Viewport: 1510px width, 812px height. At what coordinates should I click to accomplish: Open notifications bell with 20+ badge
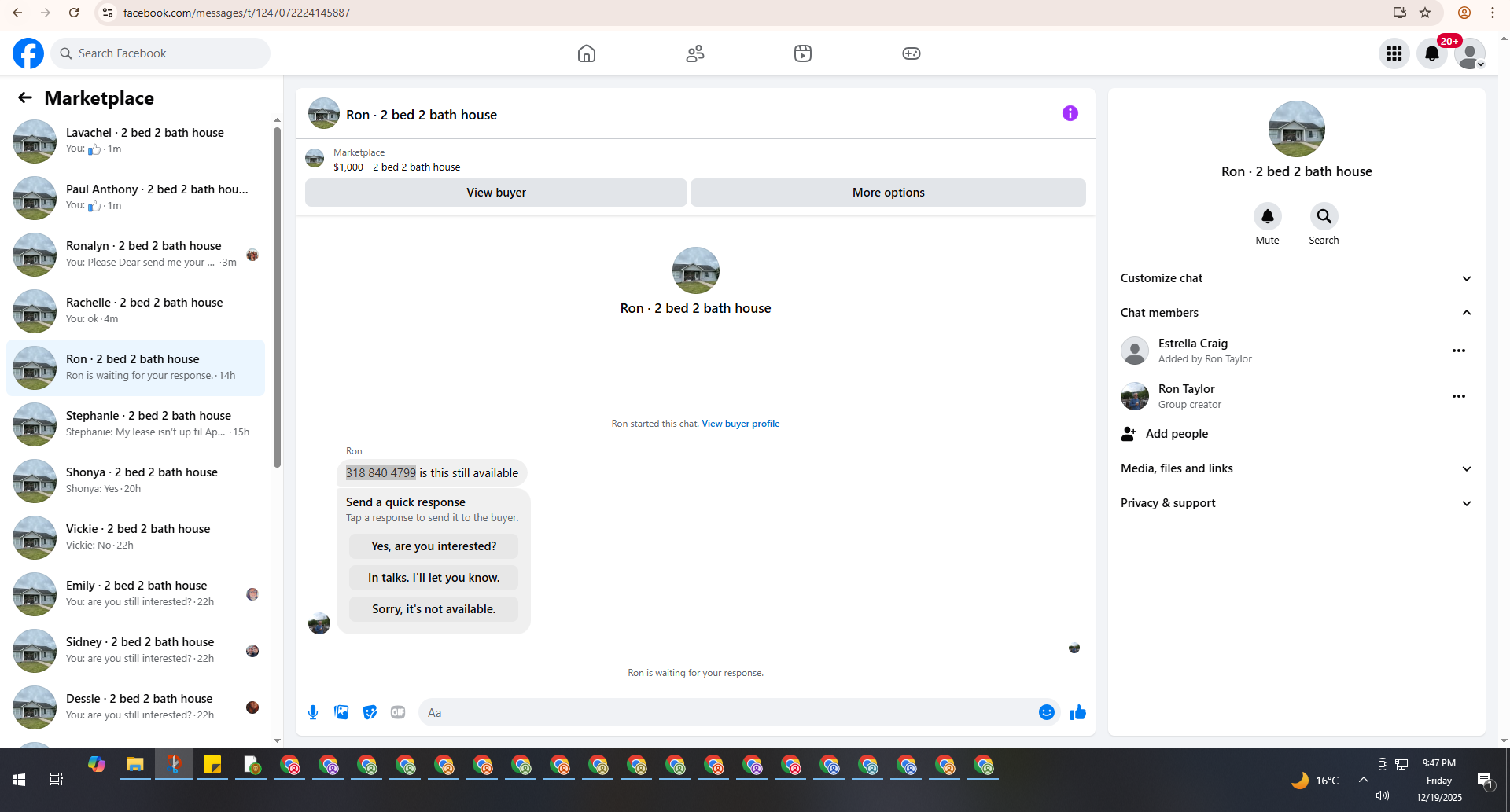point(1432,53)
